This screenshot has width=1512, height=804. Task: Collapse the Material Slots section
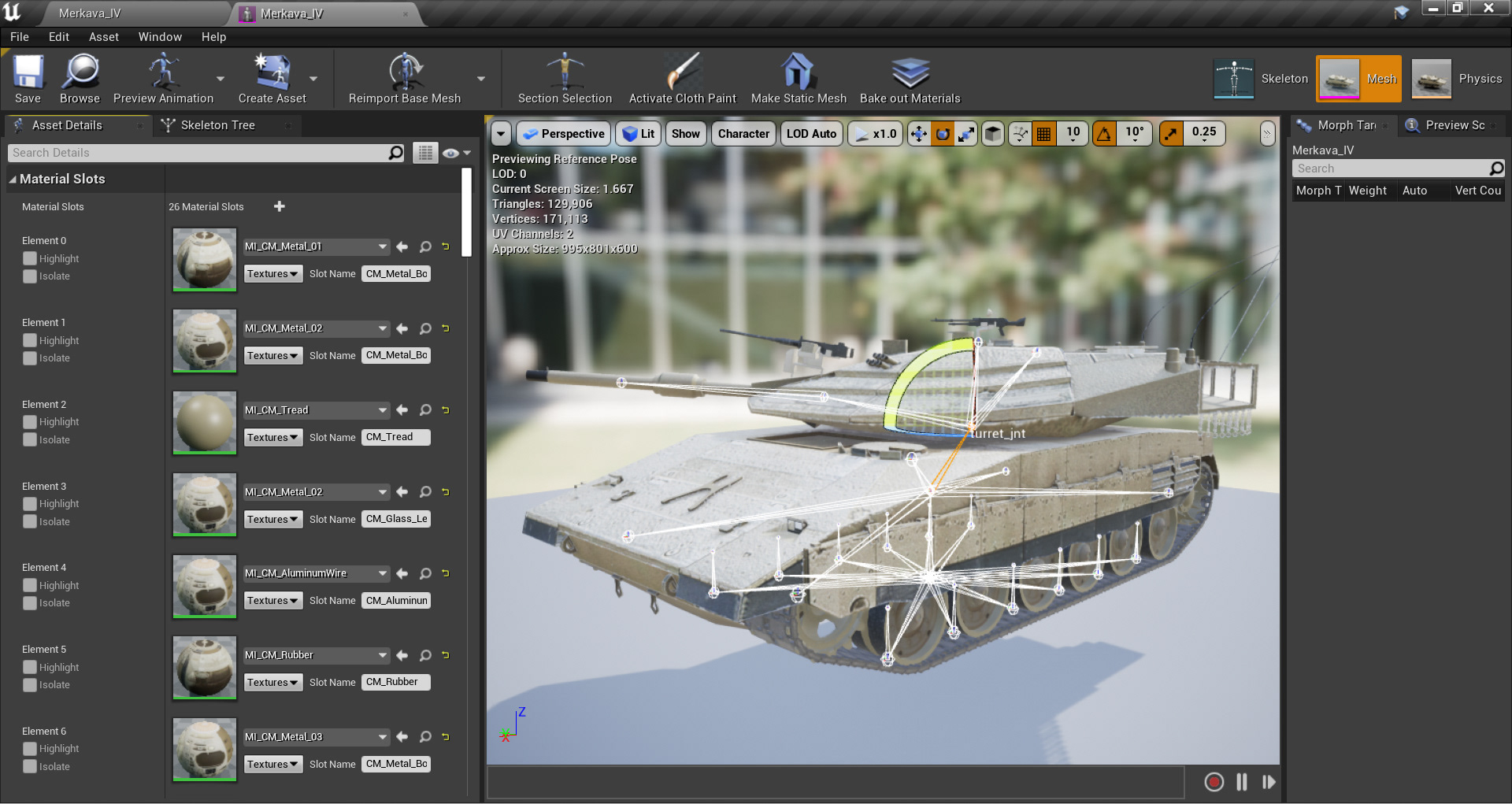pyautogui.click(x=13, y=180)
